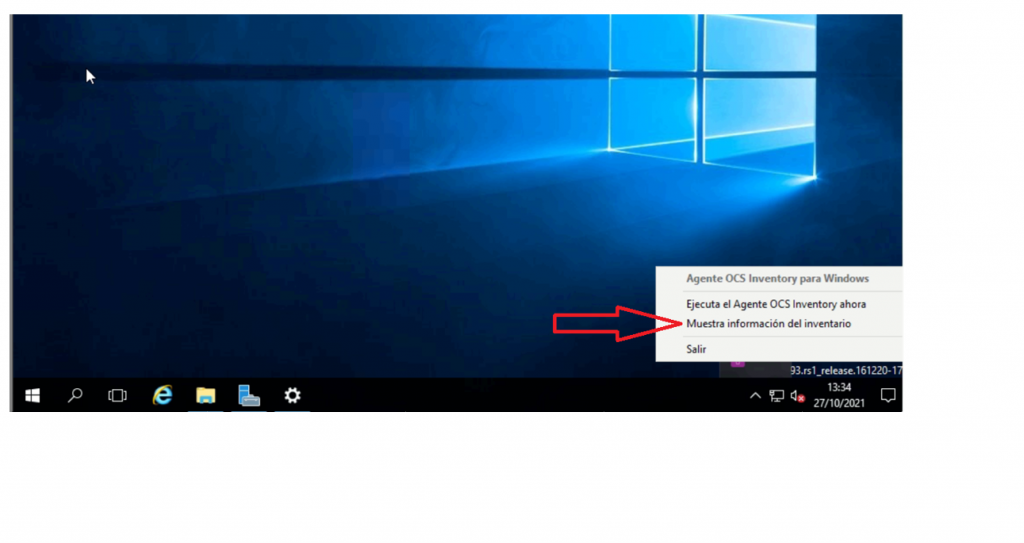Image resolution: width=1024 pixels, height=543 pixels.
Task: Show hidden system tray icons
Action: [x=755, y=395]
